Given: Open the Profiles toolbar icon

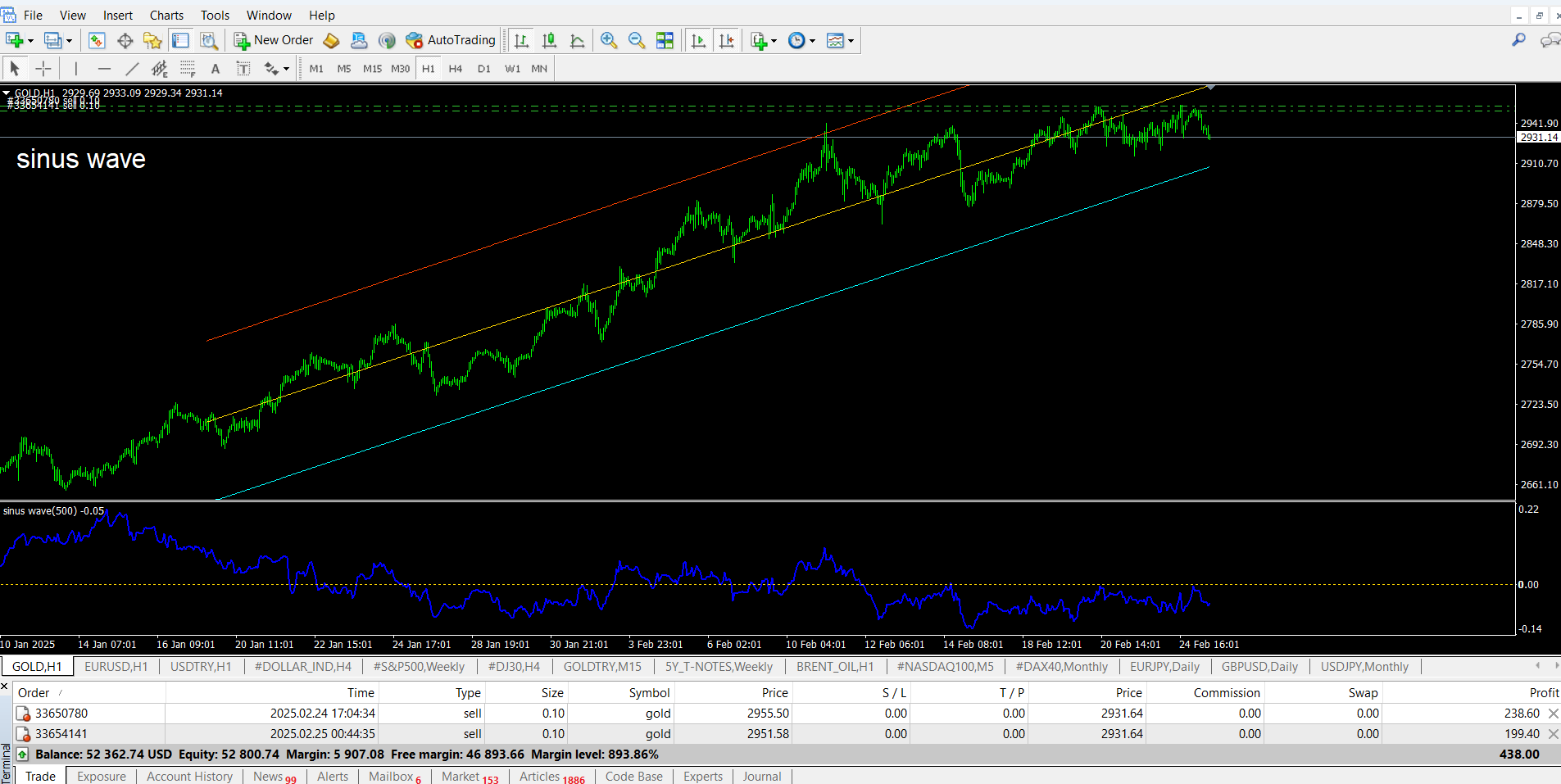Looking at the screenshot, I should pyautogui.click(x=53, y=40).
